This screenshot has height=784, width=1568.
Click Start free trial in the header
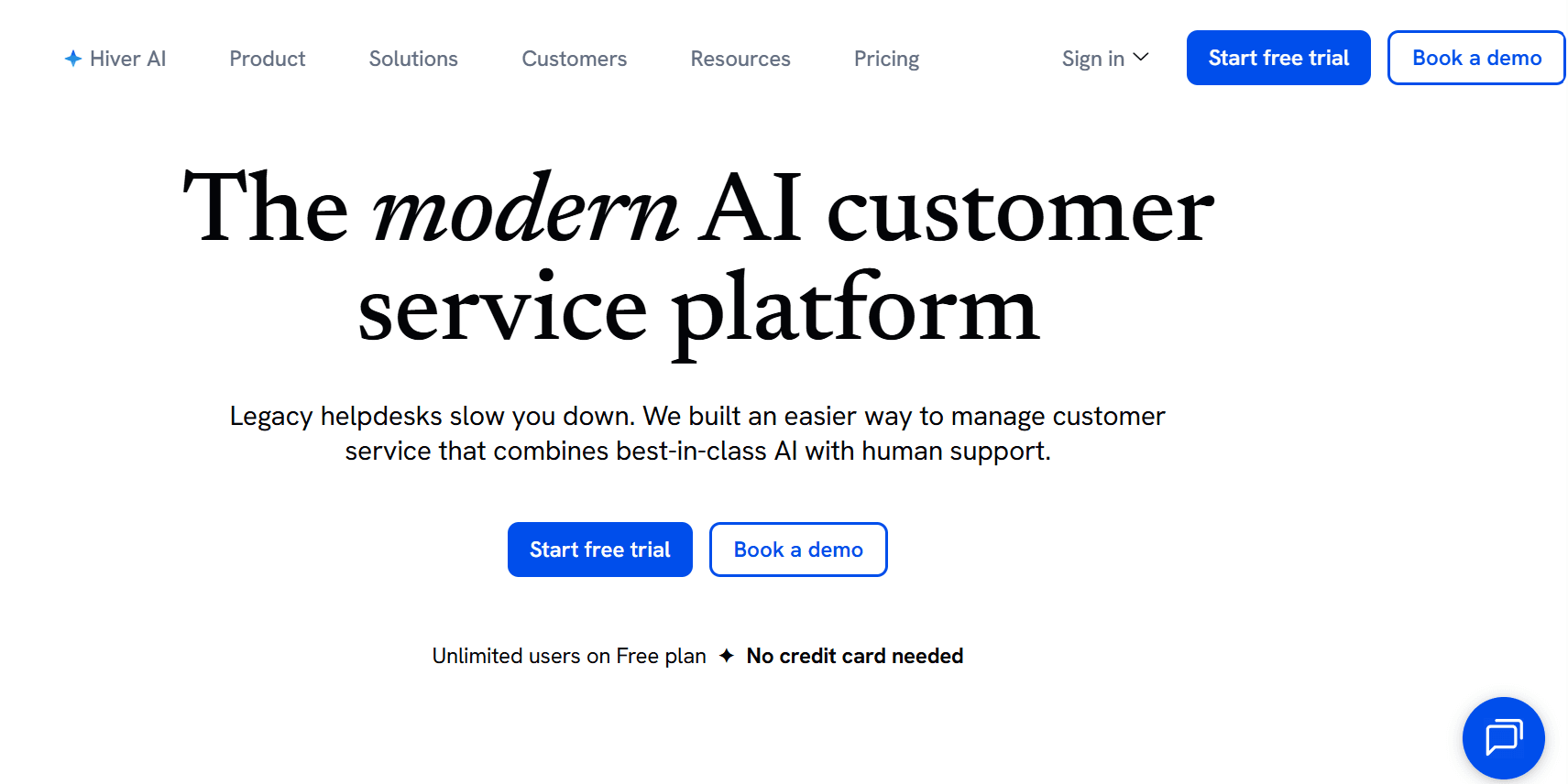[x=1277, y=58]
